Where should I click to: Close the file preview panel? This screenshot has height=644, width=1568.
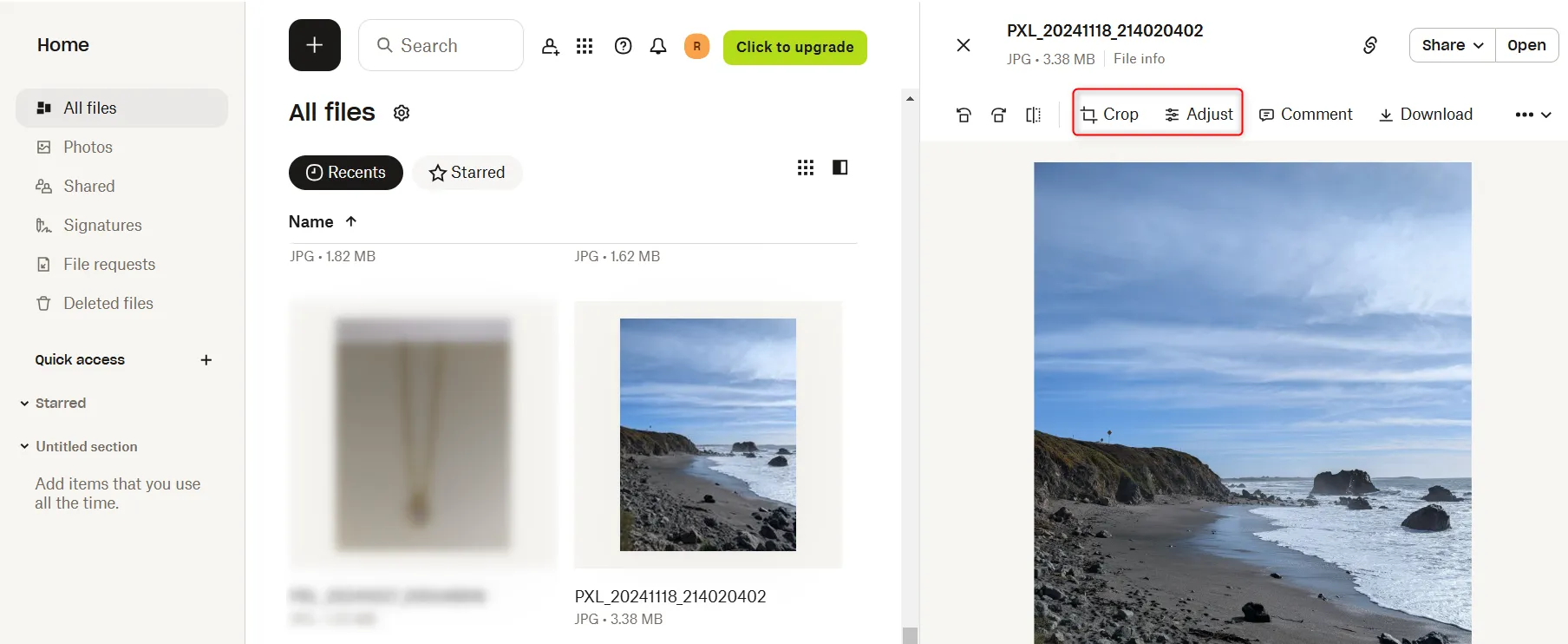pos(964,45)
